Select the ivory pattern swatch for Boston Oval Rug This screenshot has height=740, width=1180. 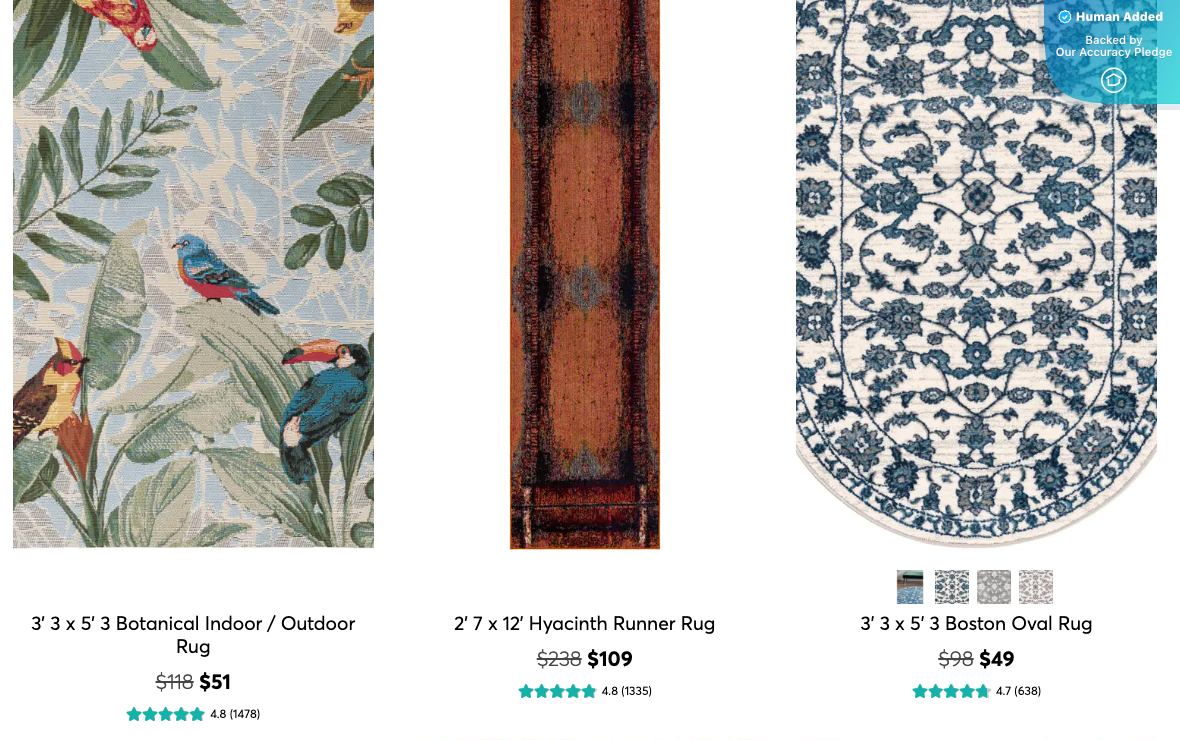(1035, 587)
